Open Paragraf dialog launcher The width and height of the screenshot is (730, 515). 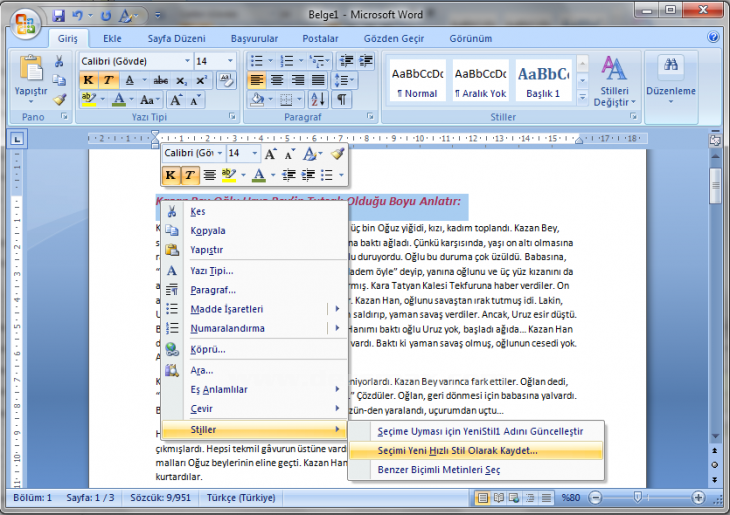[371, 116]
